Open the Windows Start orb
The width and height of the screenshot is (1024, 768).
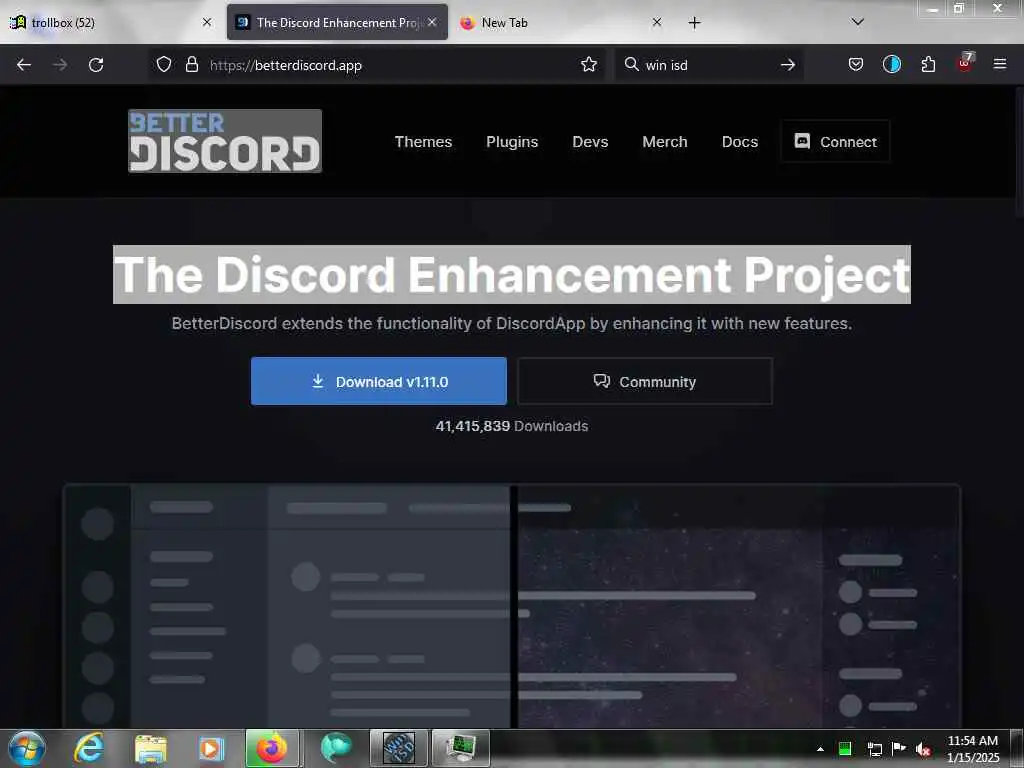point(27,748)
